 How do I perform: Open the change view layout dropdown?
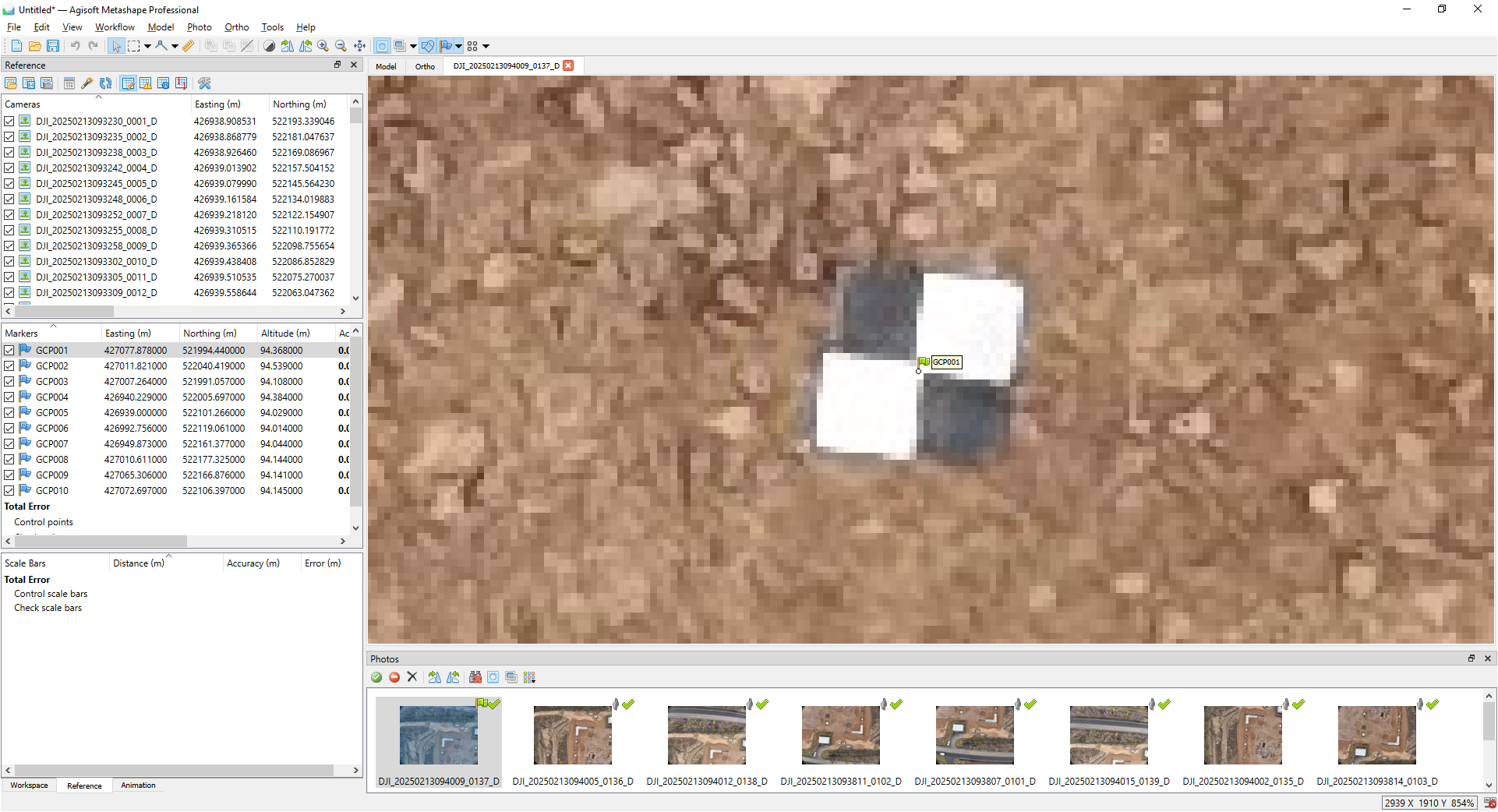click(486, 47)
